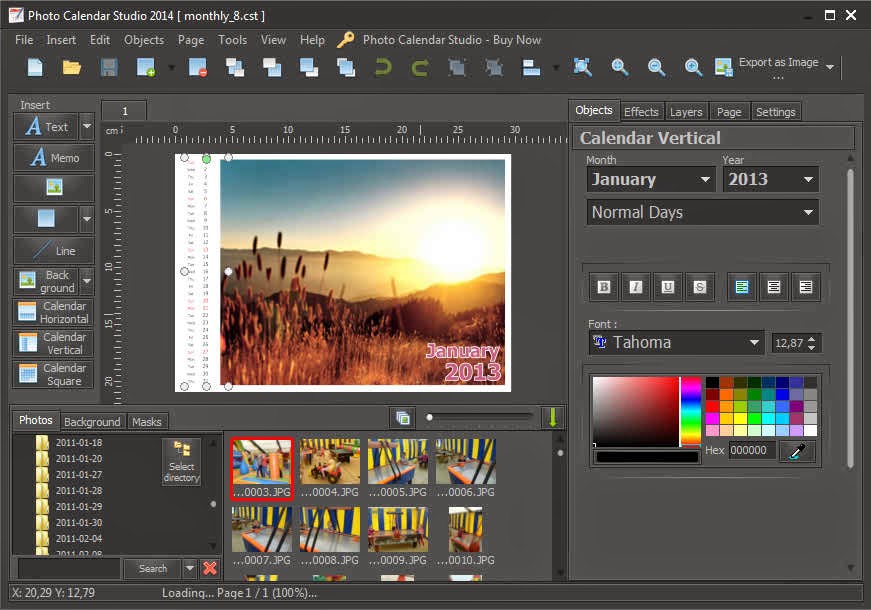871x610 pixels.
Task: Click the Select directory button
Action: click(x=182, y=462)
